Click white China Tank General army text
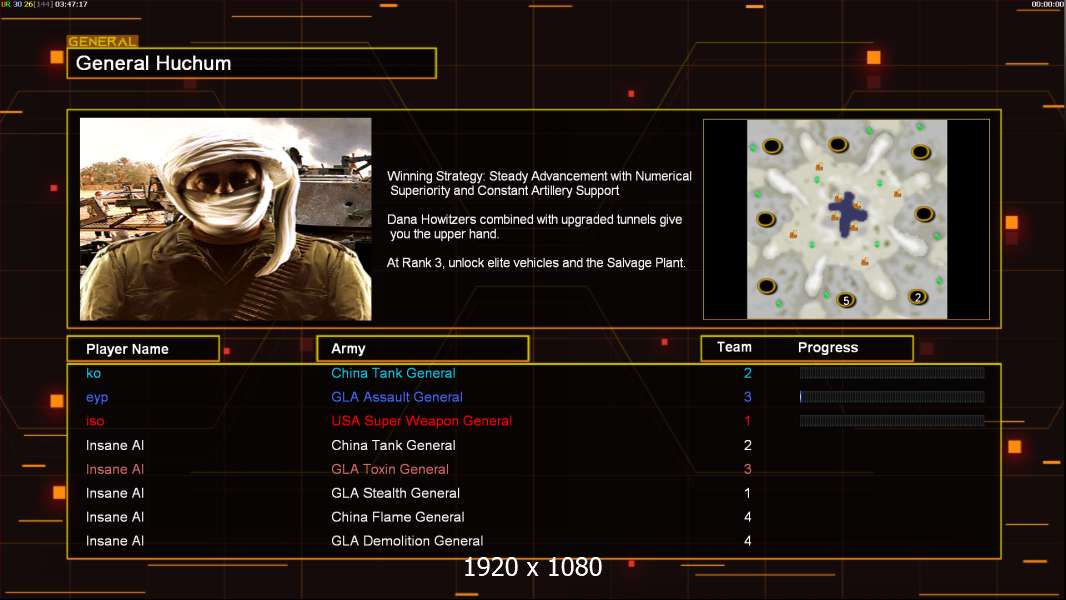This screenshot has height=600, width=1066. tap(393, 445)
